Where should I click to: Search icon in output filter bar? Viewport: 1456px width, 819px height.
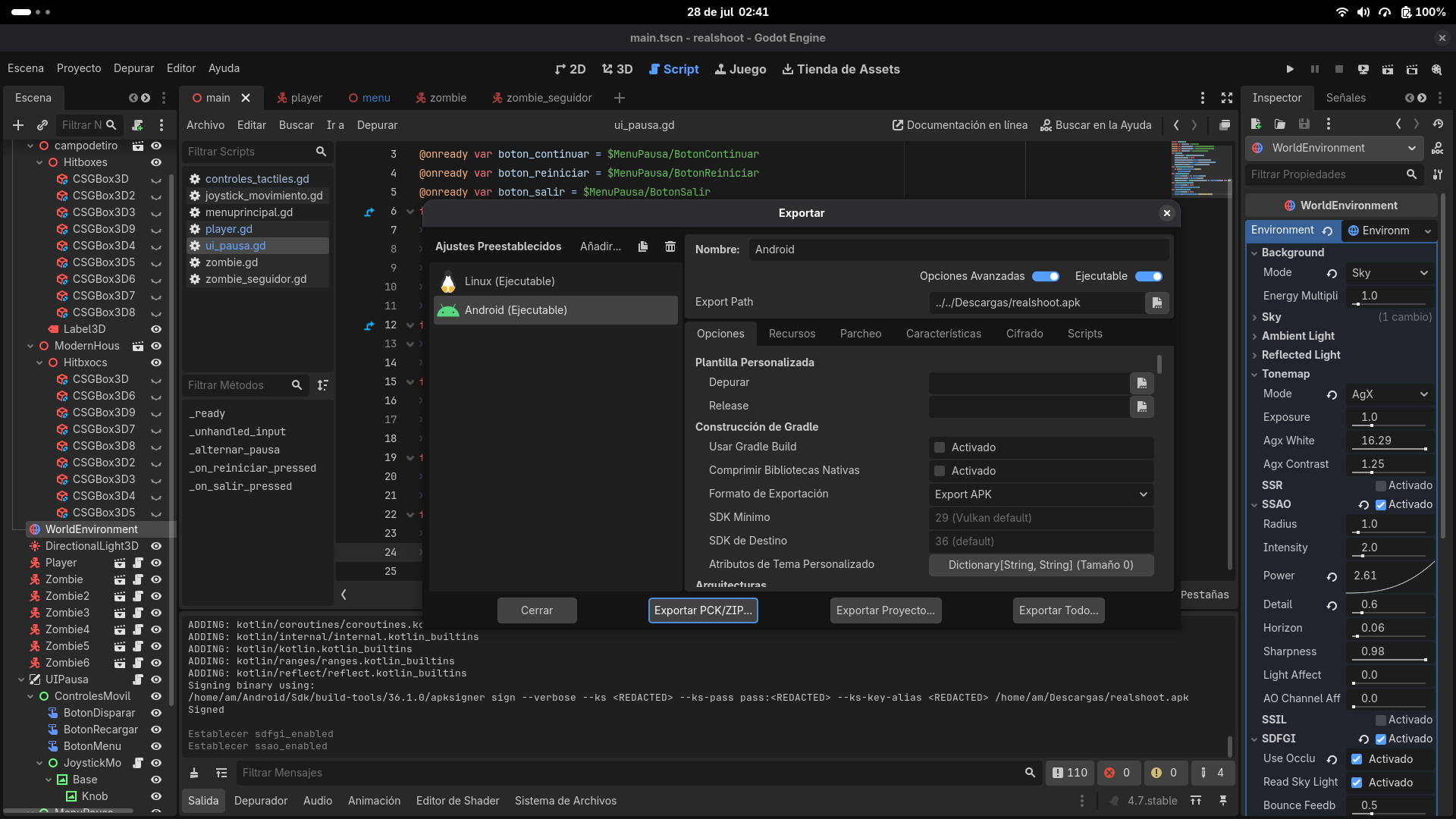[1030, 773]
